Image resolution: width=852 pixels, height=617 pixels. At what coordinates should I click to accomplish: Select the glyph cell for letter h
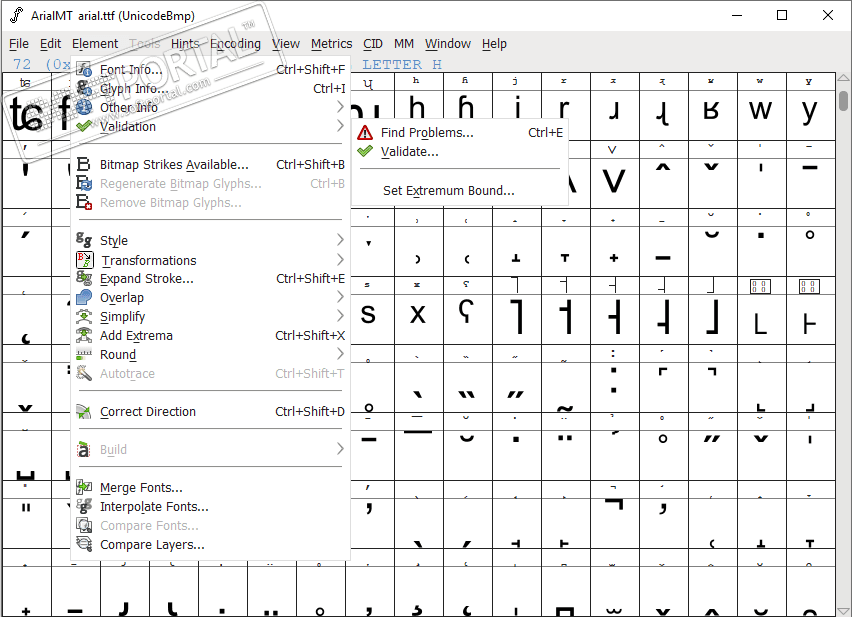click(x=419, y=104)
